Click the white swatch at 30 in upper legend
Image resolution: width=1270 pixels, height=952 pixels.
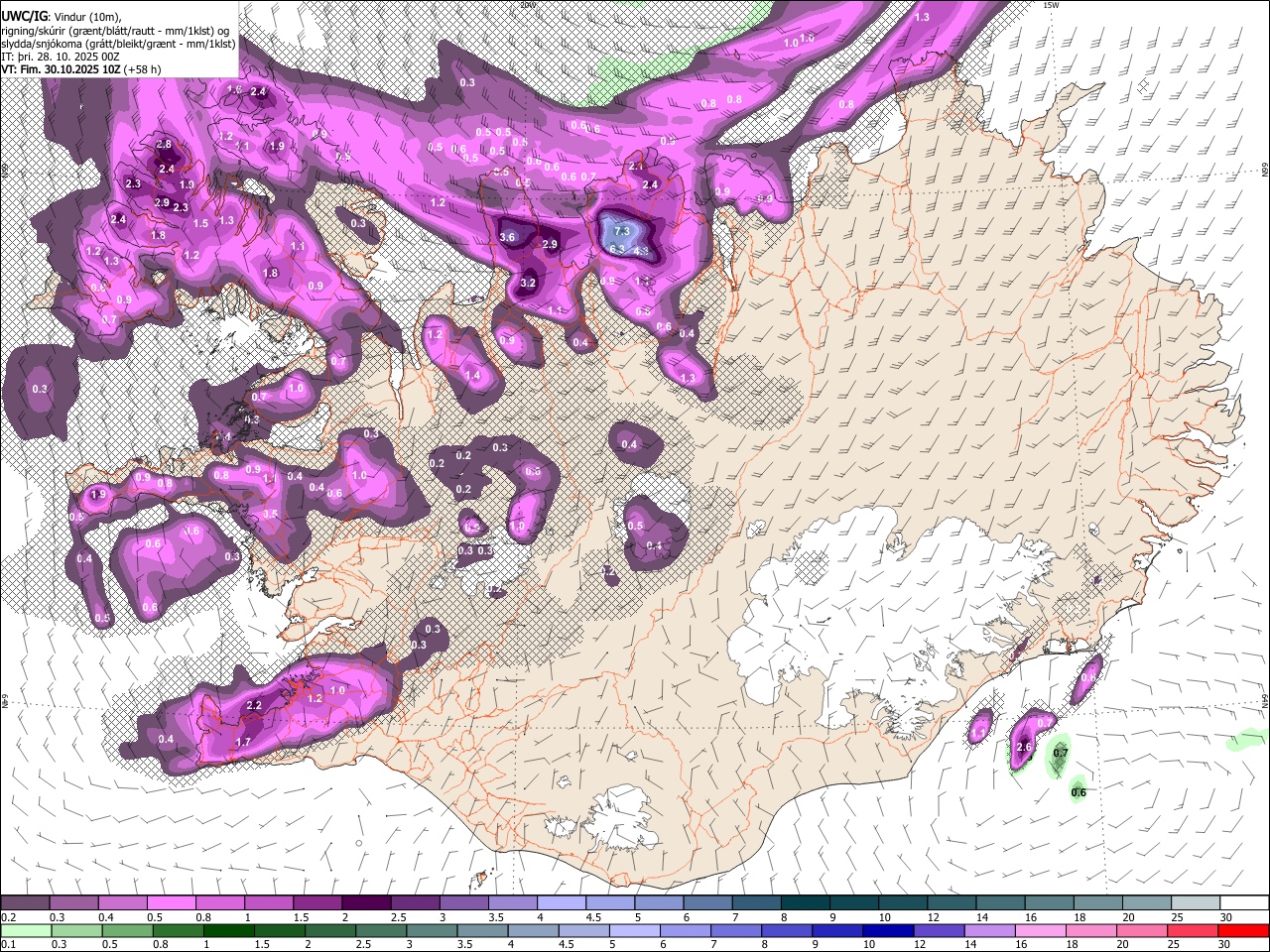coord(1243,902)
